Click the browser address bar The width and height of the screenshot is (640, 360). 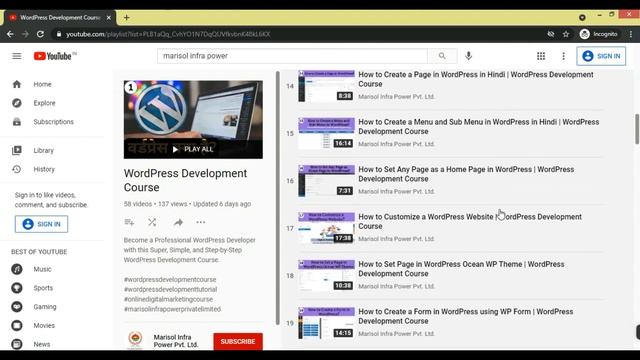click(298, 34)
